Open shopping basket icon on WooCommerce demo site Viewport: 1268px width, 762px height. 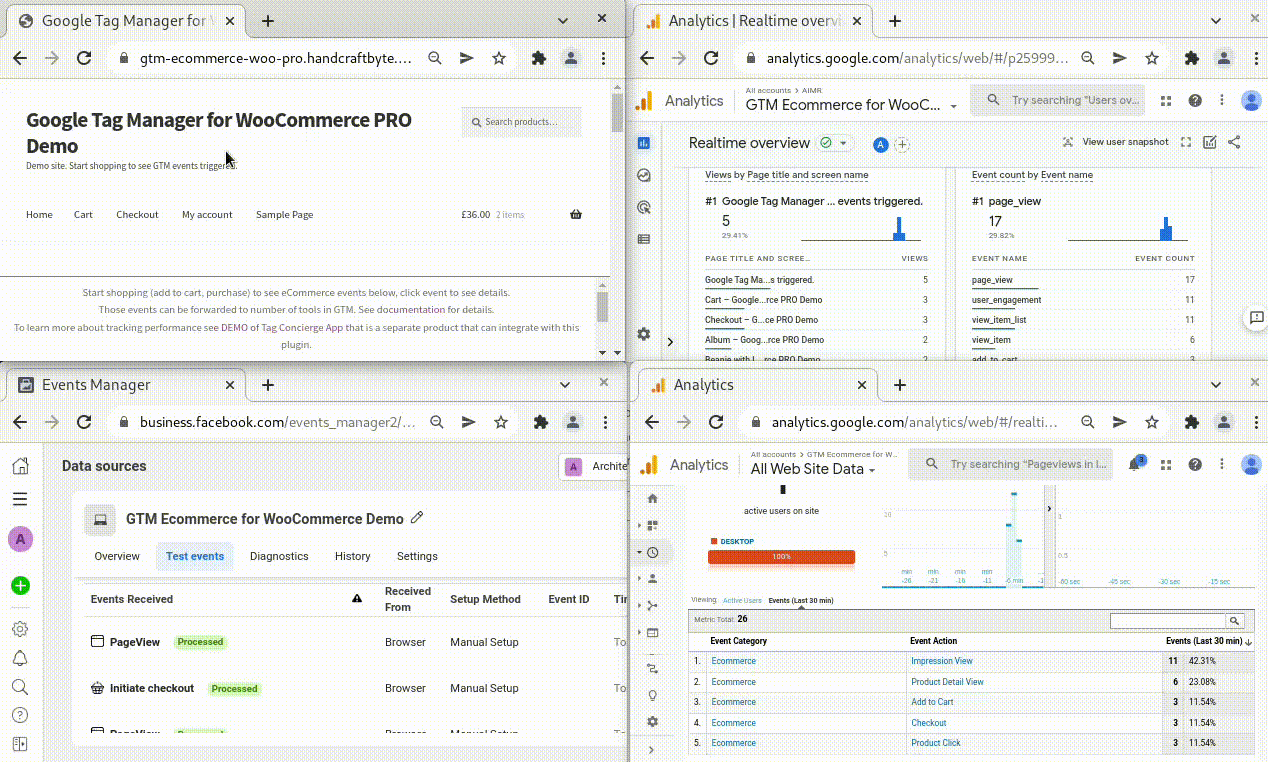click(576, 214)
